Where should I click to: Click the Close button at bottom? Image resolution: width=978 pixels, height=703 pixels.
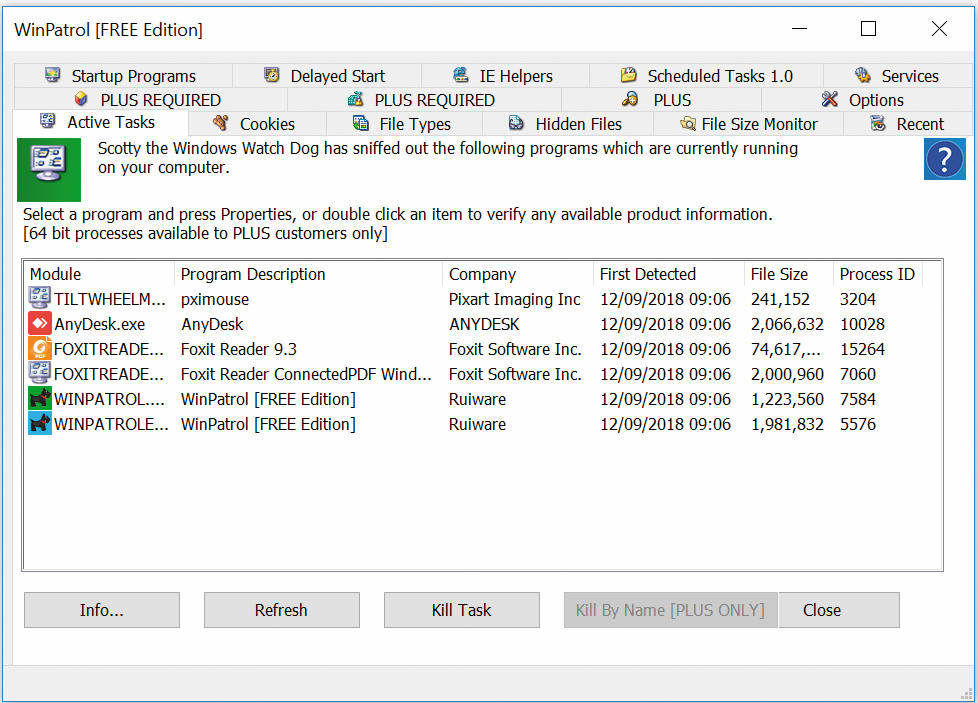pos(839,609)
